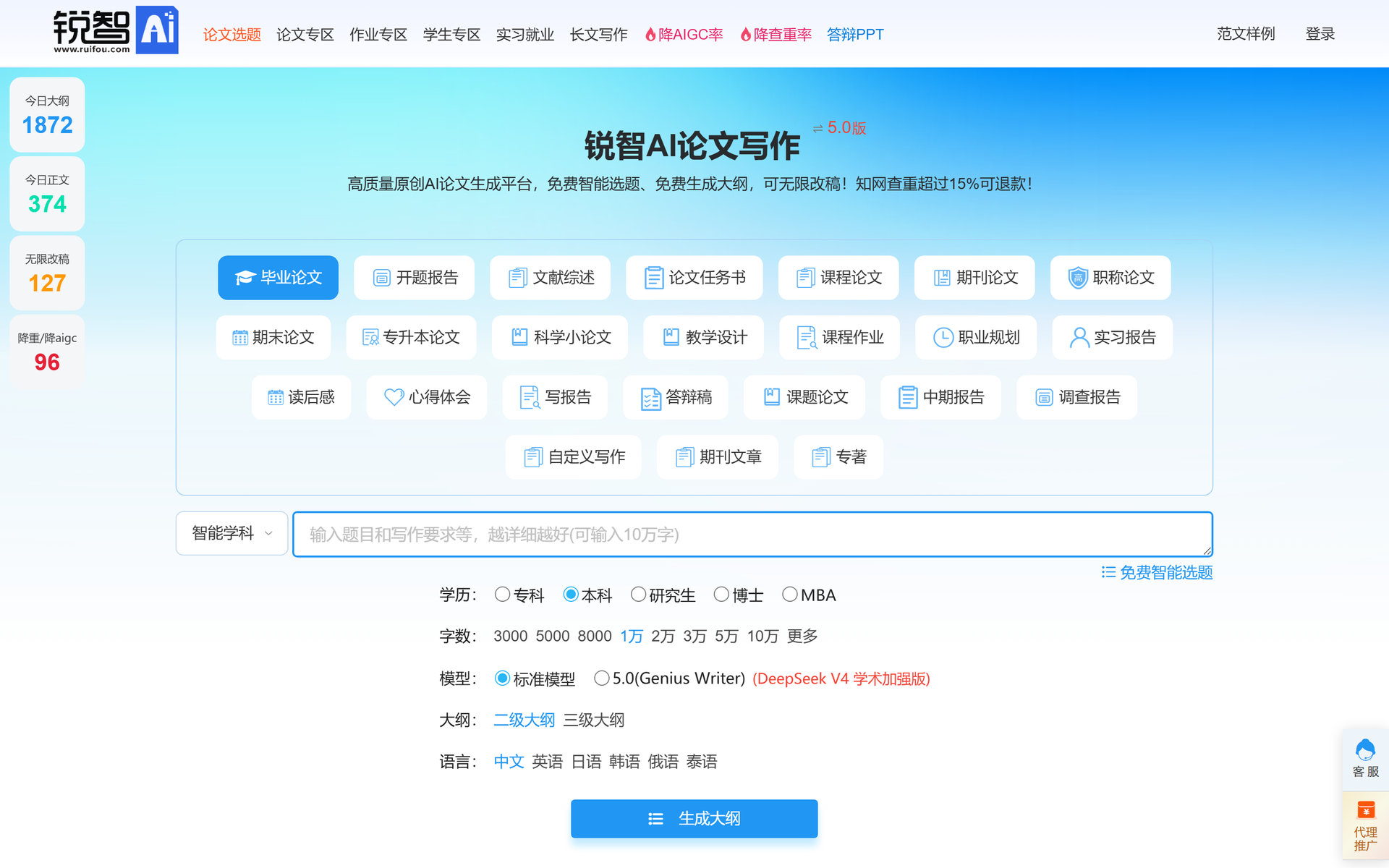The image size is (1389, 868).
Task: Select the 本科 radio button
Action: [x=571, y=595]
